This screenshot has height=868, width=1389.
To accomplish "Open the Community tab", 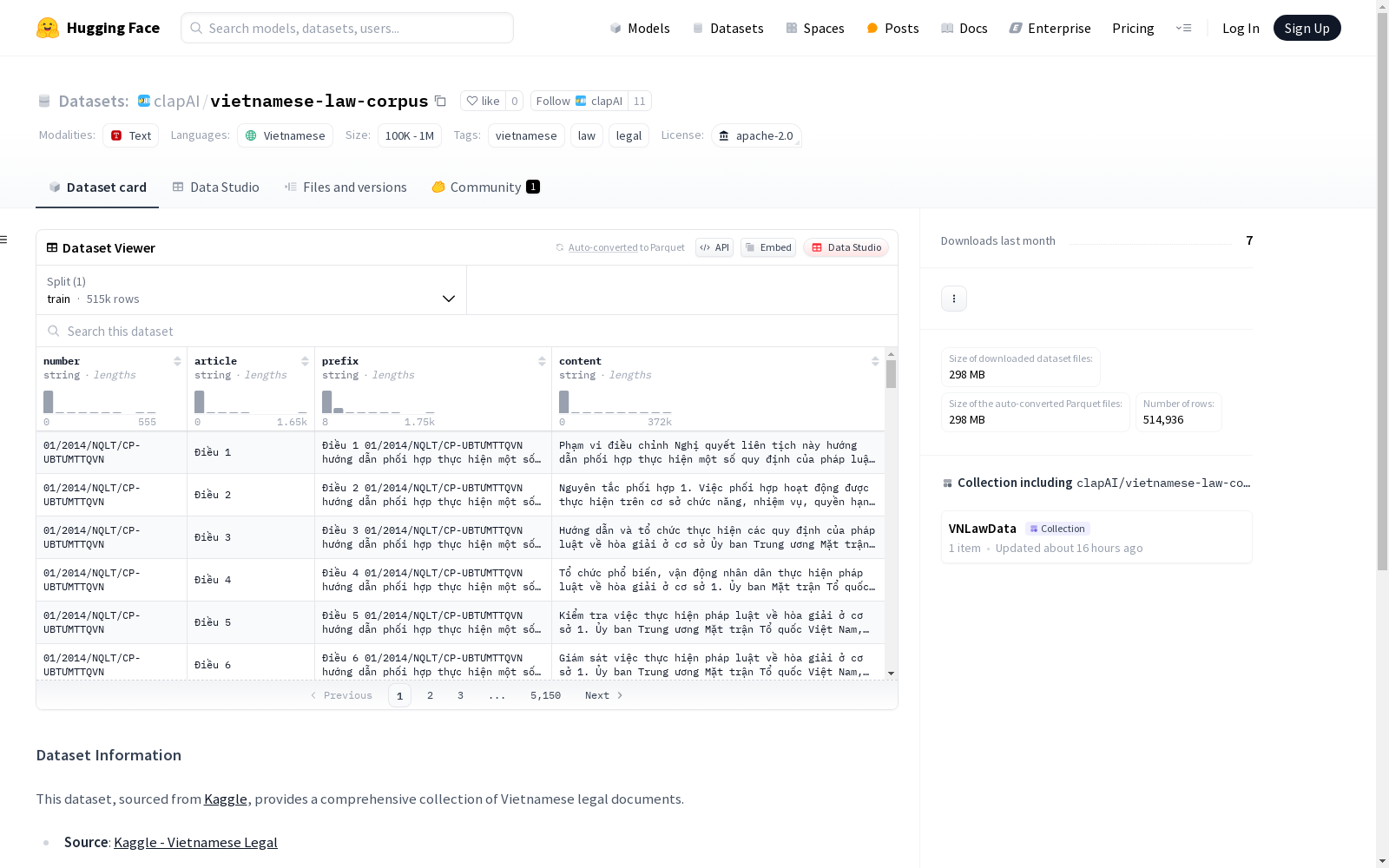I will pyautogui.click(x=485, y=187).
